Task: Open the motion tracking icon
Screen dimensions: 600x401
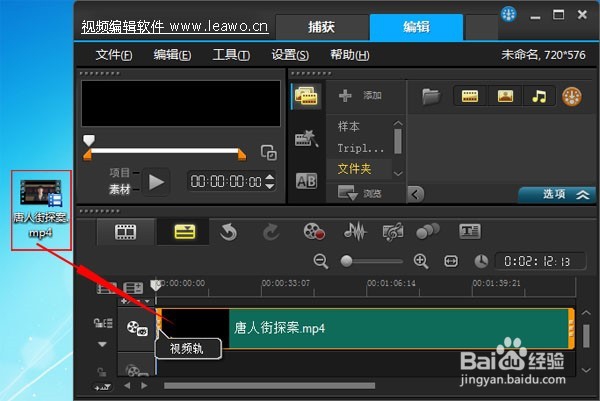Action: [427, 231]
